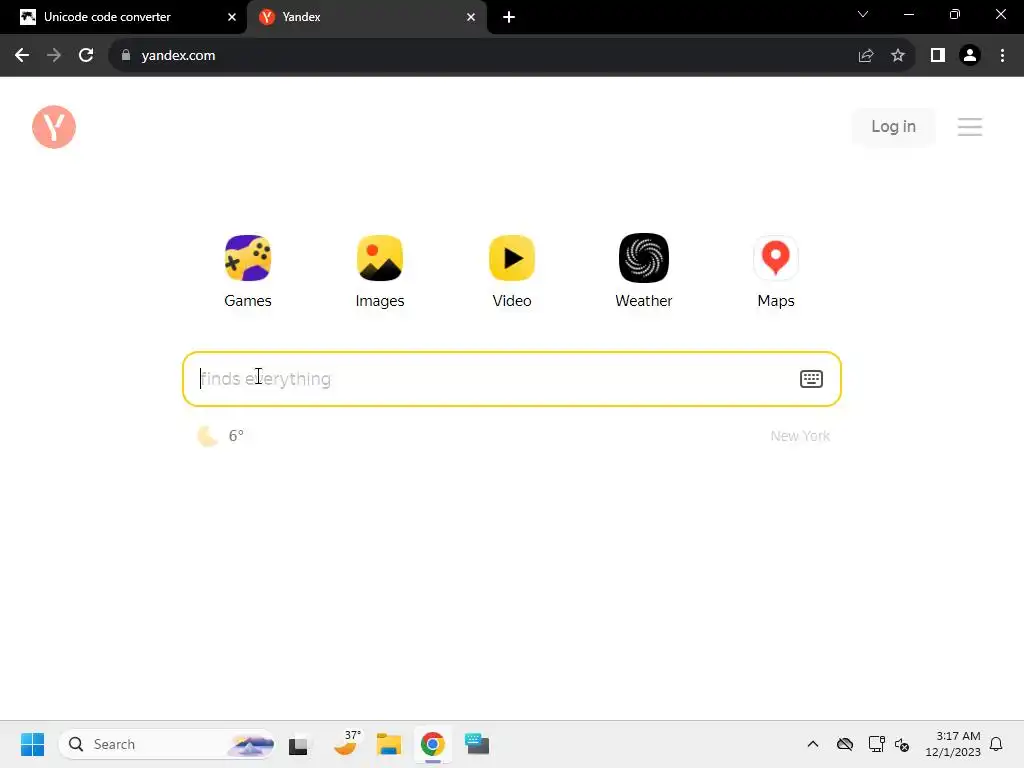Reload the yandex.com page

[86, 56]
